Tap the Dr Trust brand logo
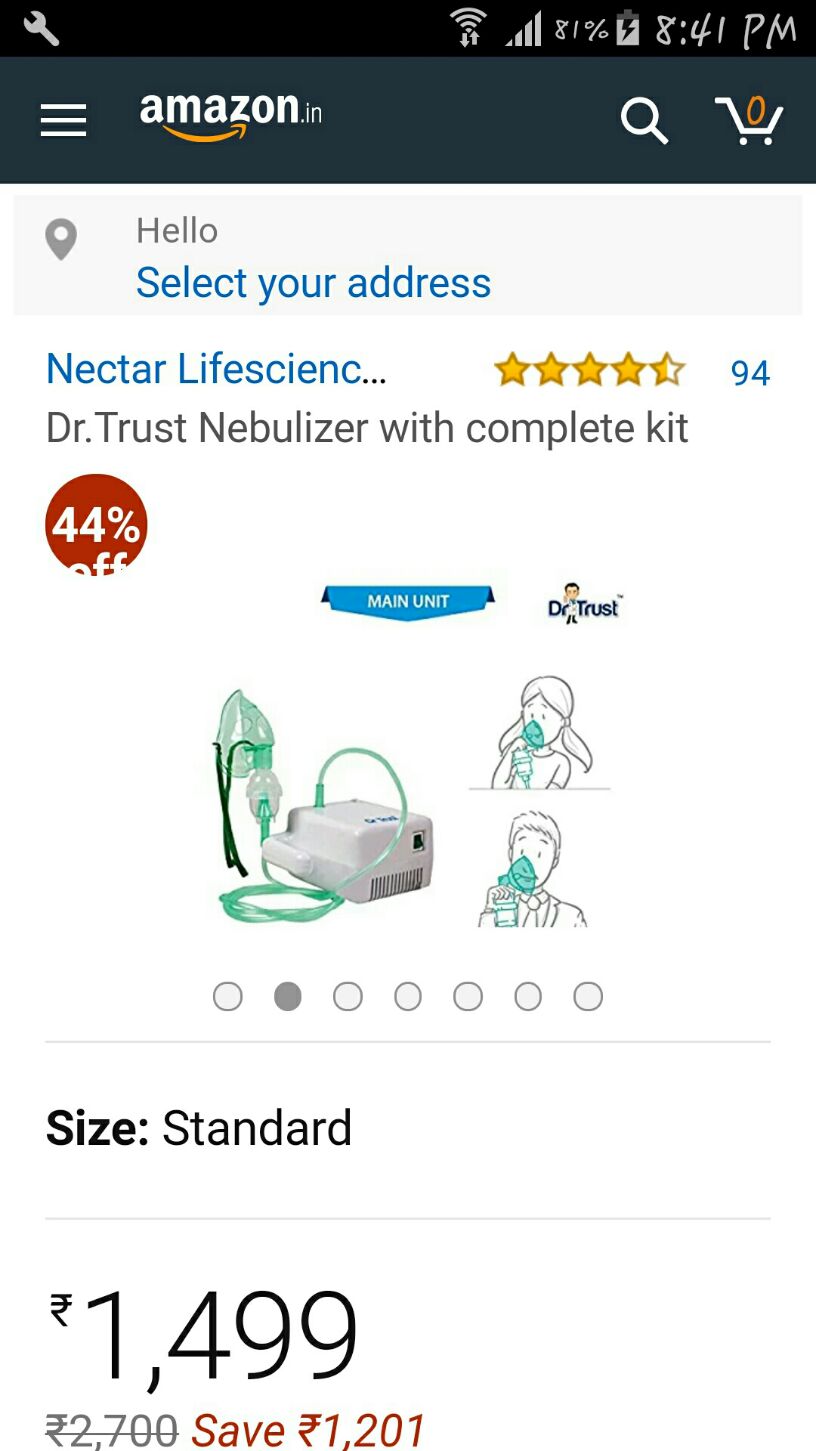 pos(584,603)
